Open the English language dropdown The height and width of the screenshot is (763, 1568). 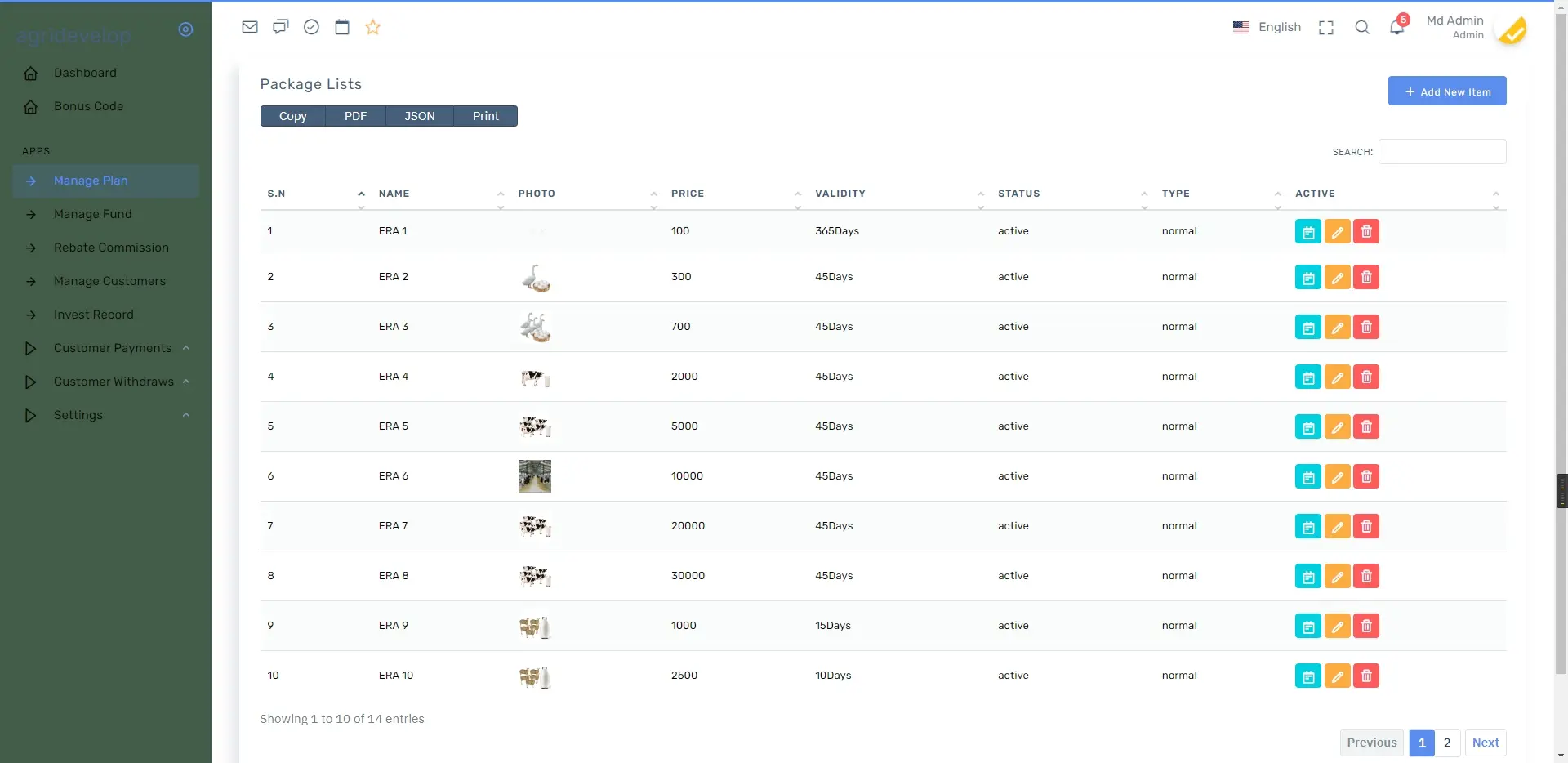point(1267,27)
